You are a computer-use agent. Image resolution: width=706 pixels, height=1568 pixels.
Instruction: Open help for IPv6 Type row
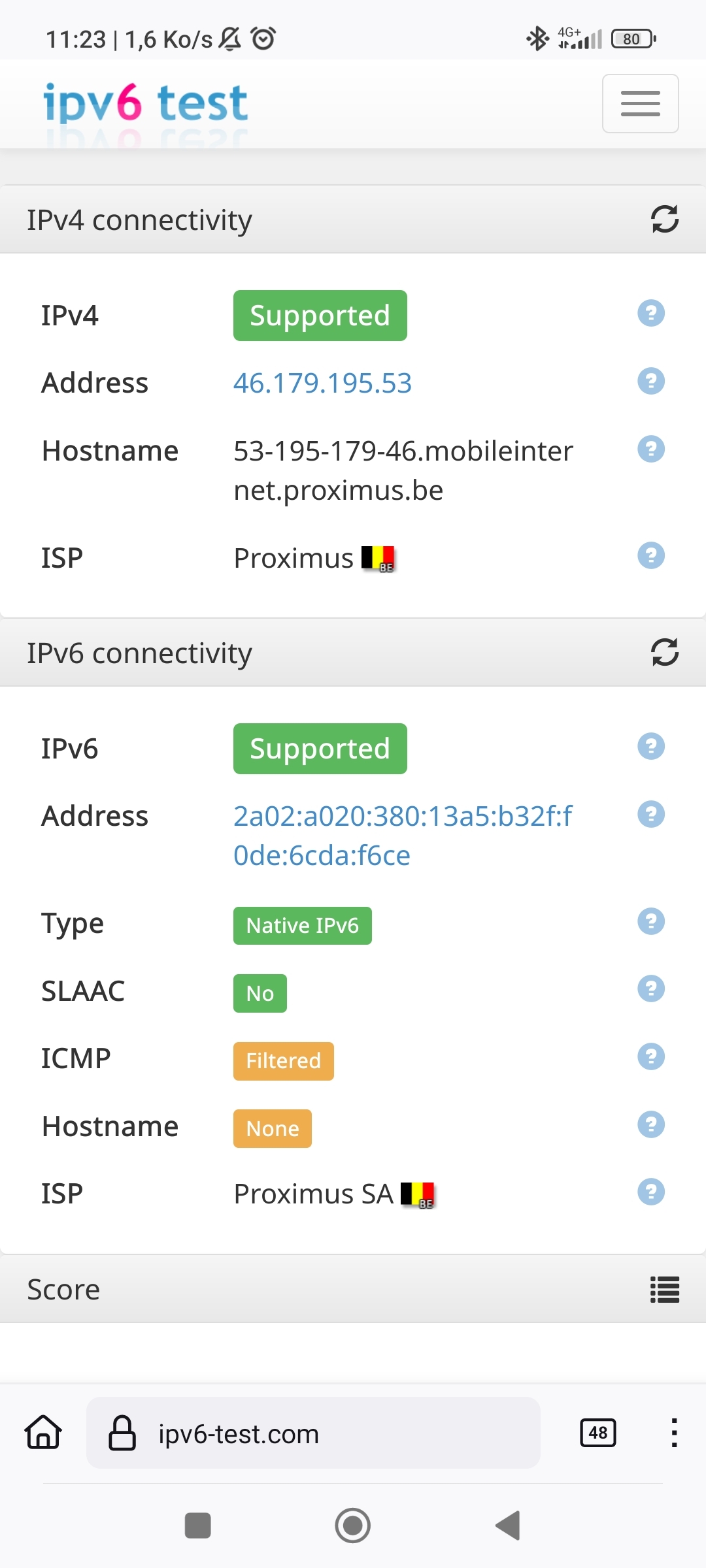pos(650,922)
